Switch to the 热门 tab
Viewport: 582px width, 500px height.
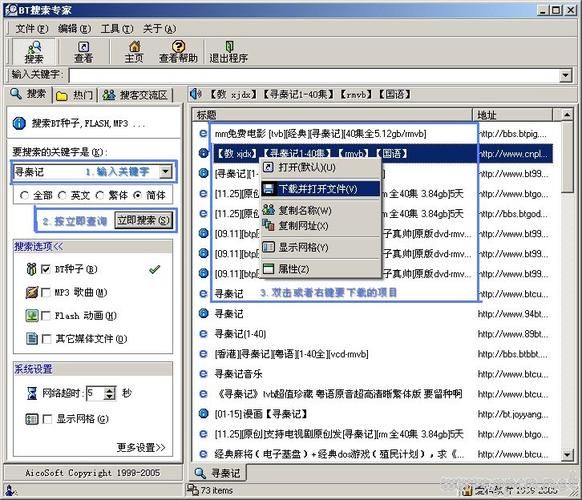75,95
